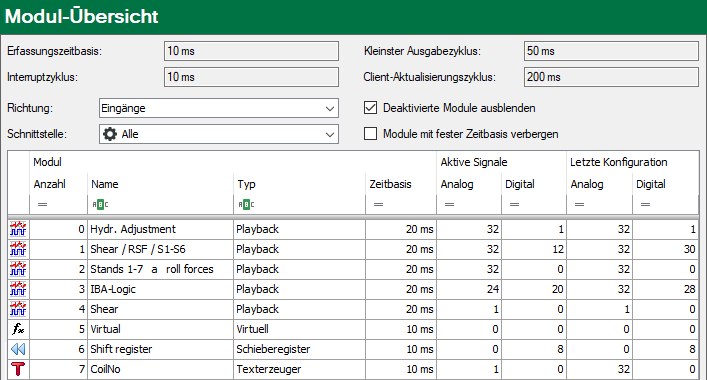707x380 pixels.
Task: Open equals filter operator under Zeitbasis column
Action: click(378, 205)
